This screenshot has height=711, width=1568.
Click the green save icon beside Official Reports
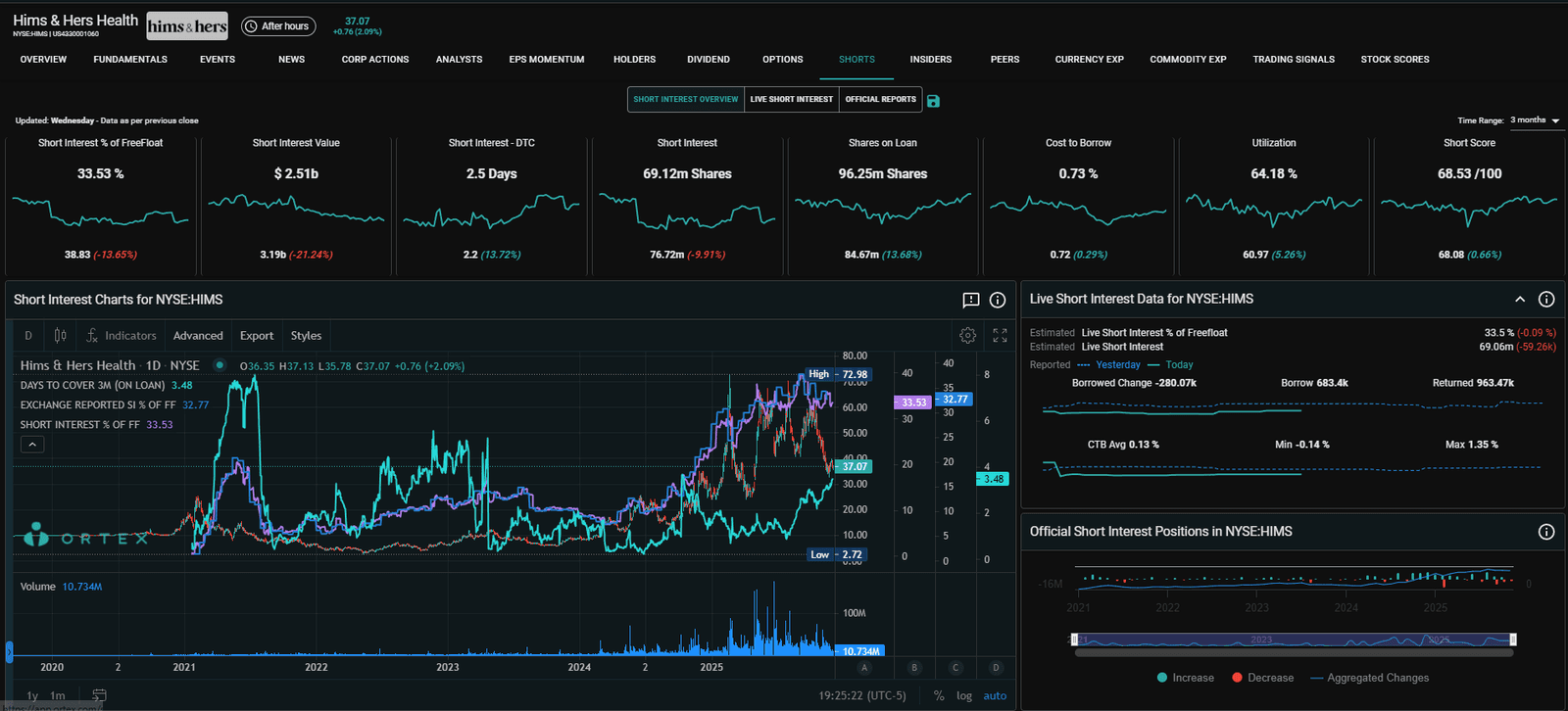point(933,101)
